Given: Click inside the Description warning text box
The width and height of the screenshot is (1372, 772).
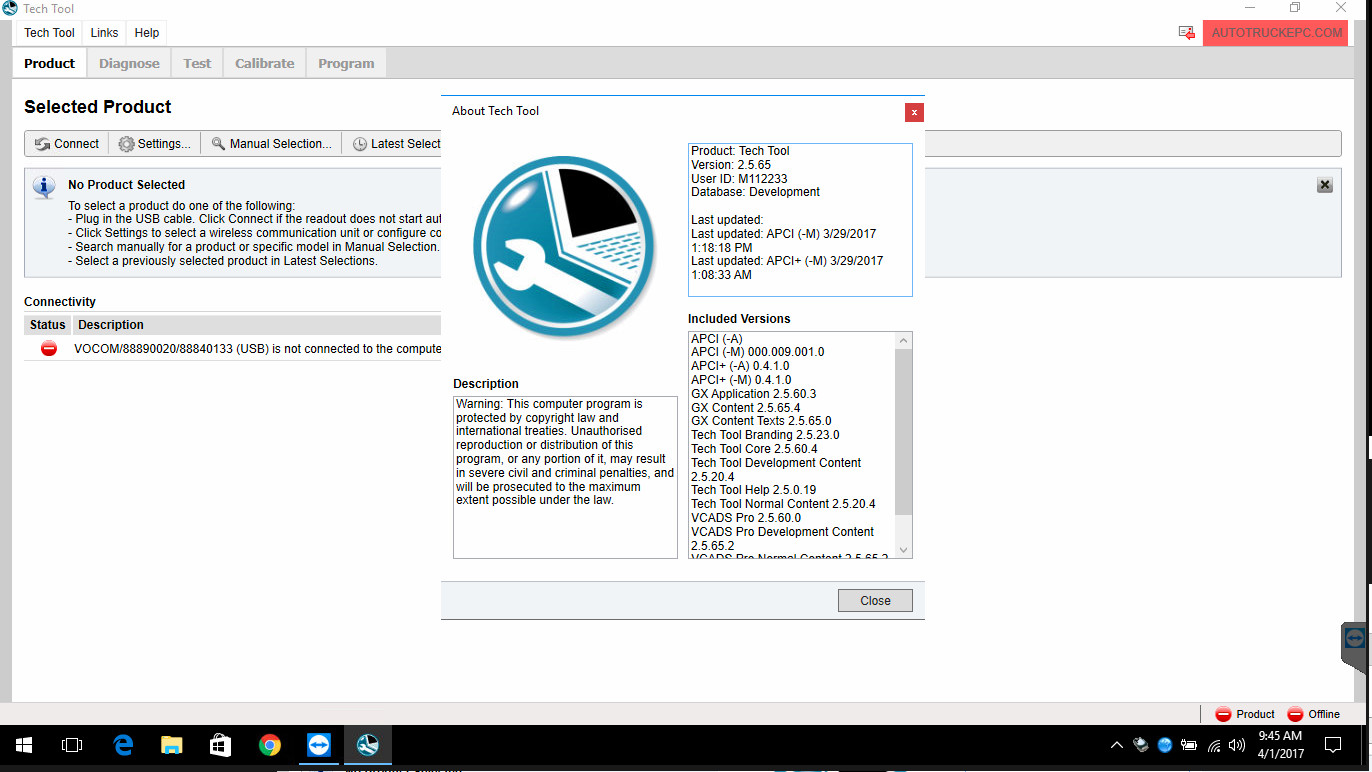Looking at the screenshot, I should coord(565,477).
